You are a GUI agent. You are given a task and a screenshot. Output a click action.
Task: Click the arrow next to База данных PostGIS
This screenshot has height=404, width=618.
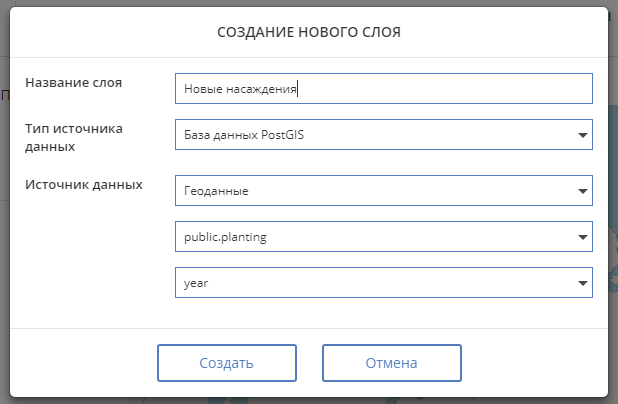[582, 135]
